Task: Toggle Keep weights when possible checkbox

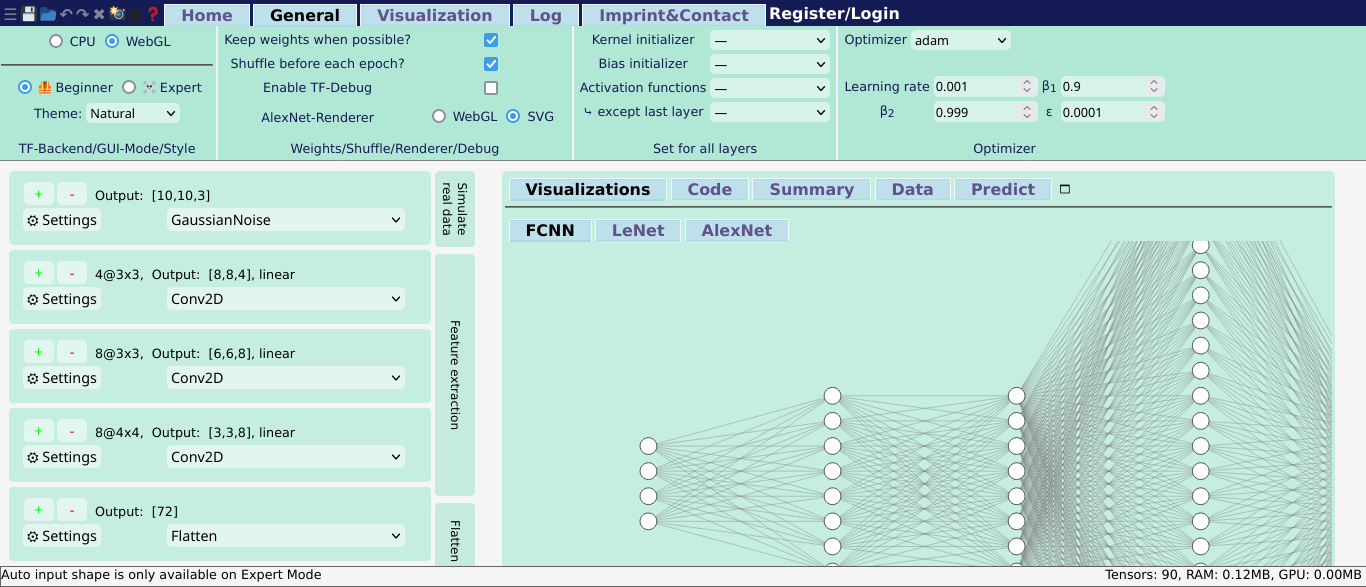Action: [x=491, y=40]
